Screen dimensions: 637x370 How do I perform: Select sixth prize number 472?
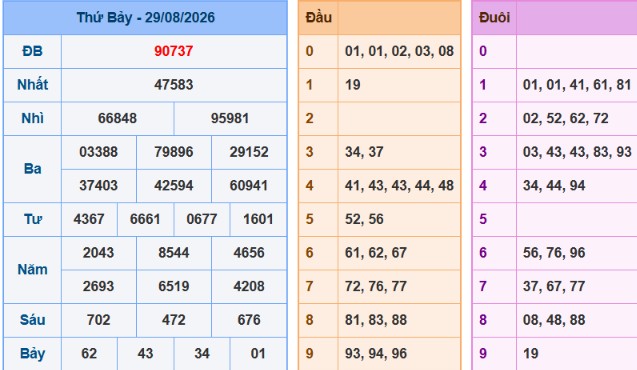tap(174, 320)
